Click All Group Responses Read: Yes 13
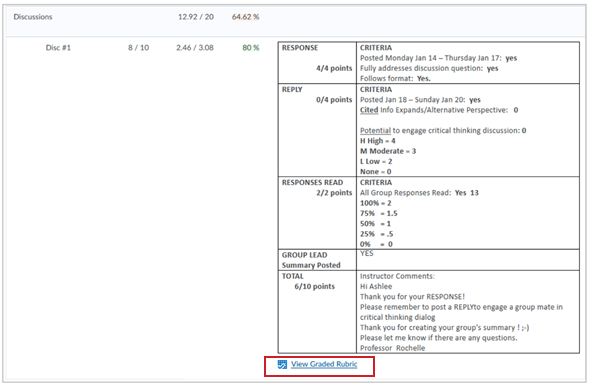The width and height of the screenshot is (590, 385). click(x=419, y=193)
